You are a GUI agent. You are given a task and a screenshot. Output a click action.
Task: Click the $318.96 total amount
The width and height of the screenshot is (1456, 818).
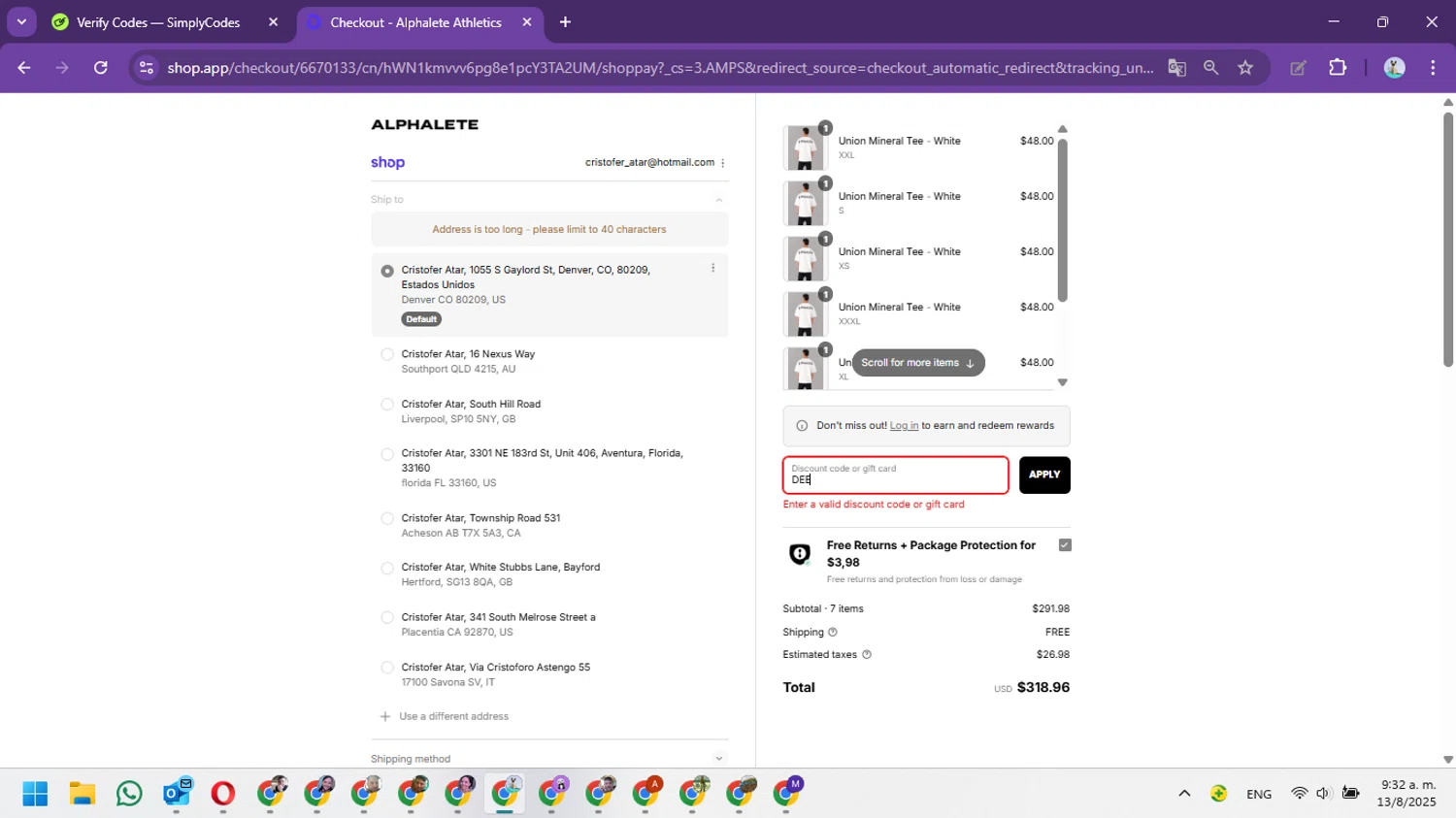(1043, 687)
